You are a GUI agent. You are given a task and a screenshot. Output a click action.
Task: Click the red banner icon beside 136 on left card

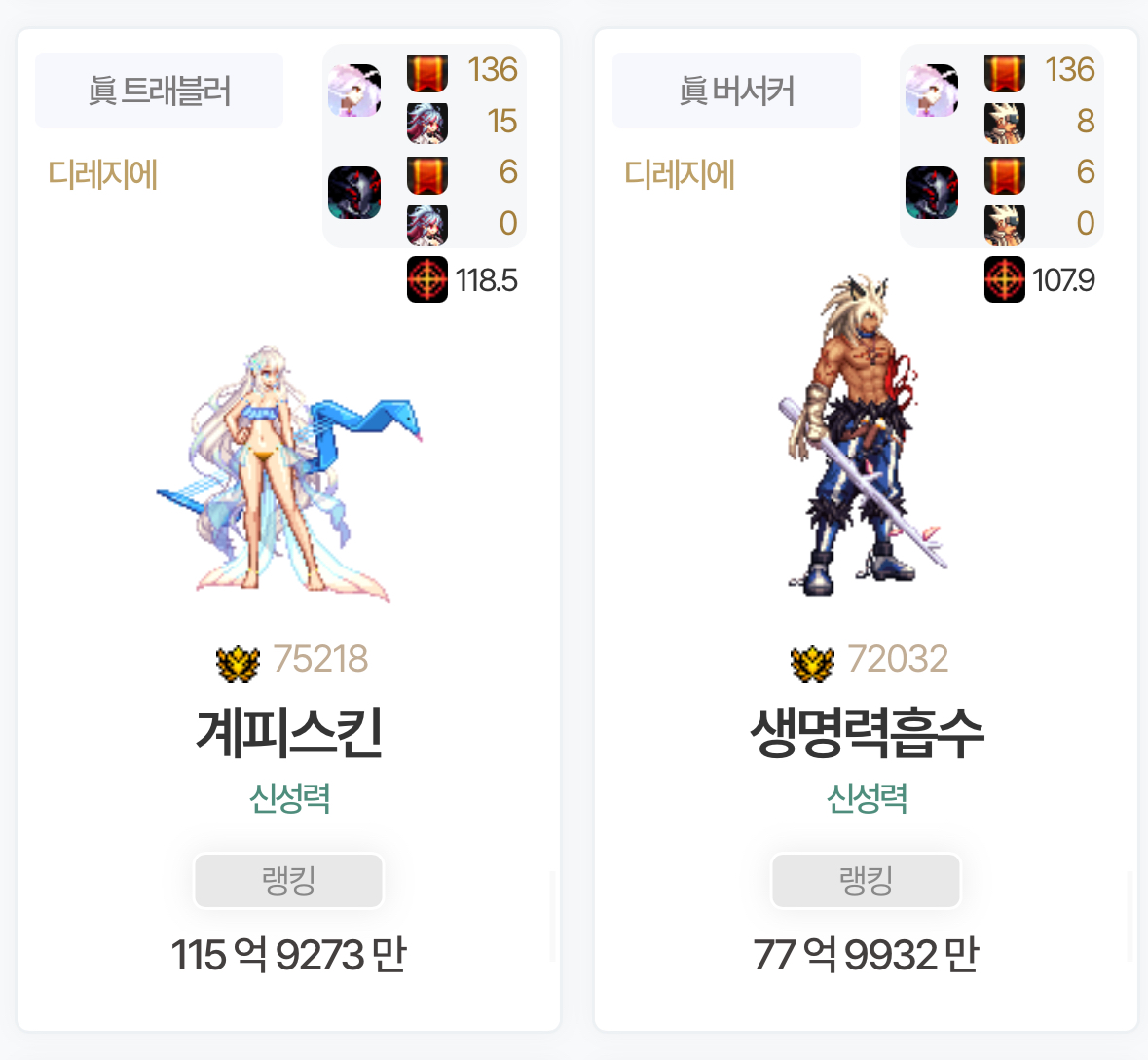427,72
